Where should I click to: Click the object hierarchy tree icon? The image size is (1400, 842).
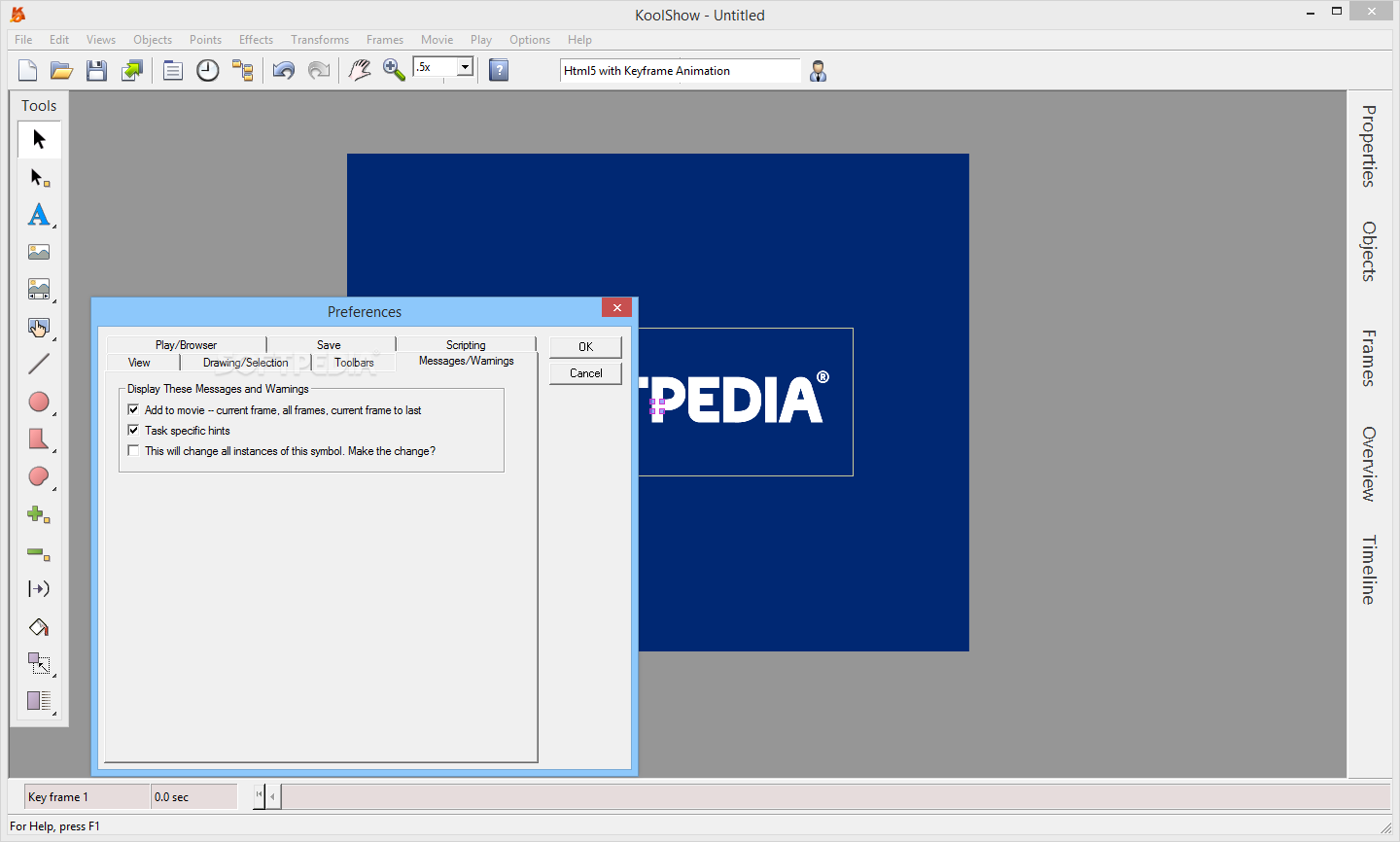click(x=243, y=70)
